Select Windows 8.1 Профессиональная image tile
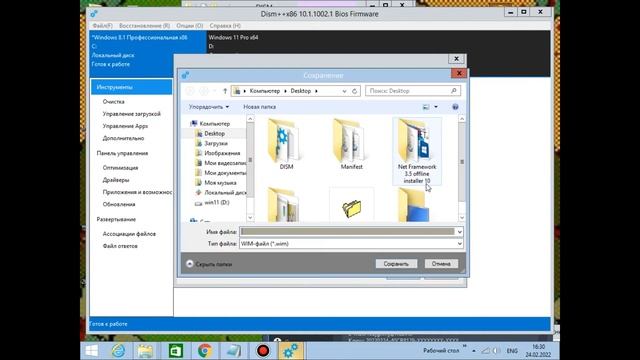The image size is (640, 360). [148, 53]
